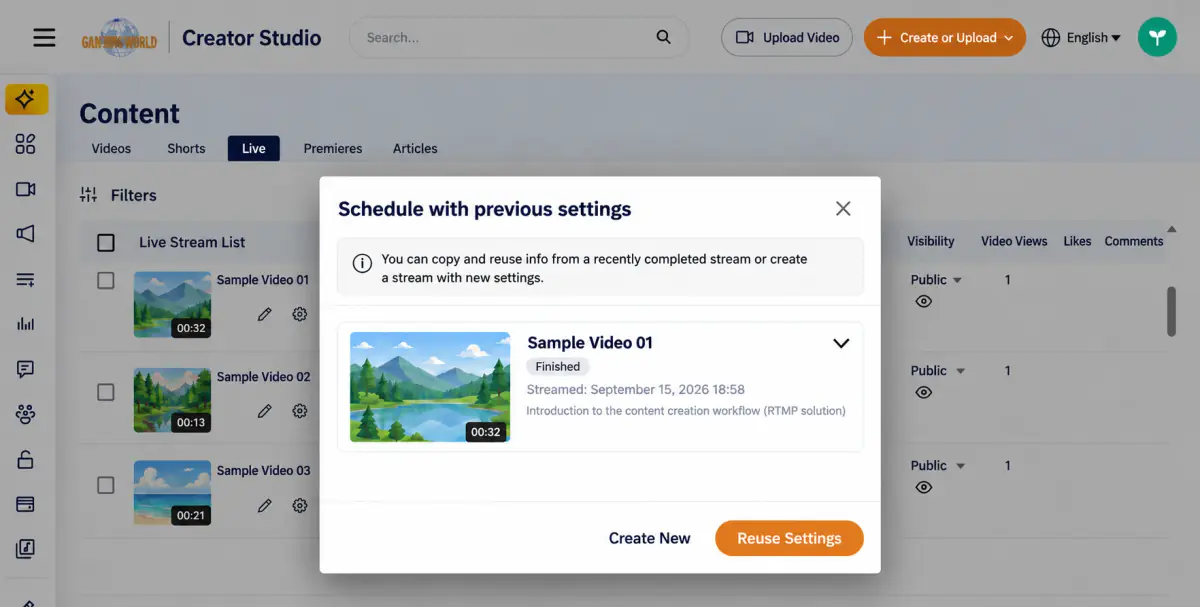Toggle eye icon in third Public row

924,487
